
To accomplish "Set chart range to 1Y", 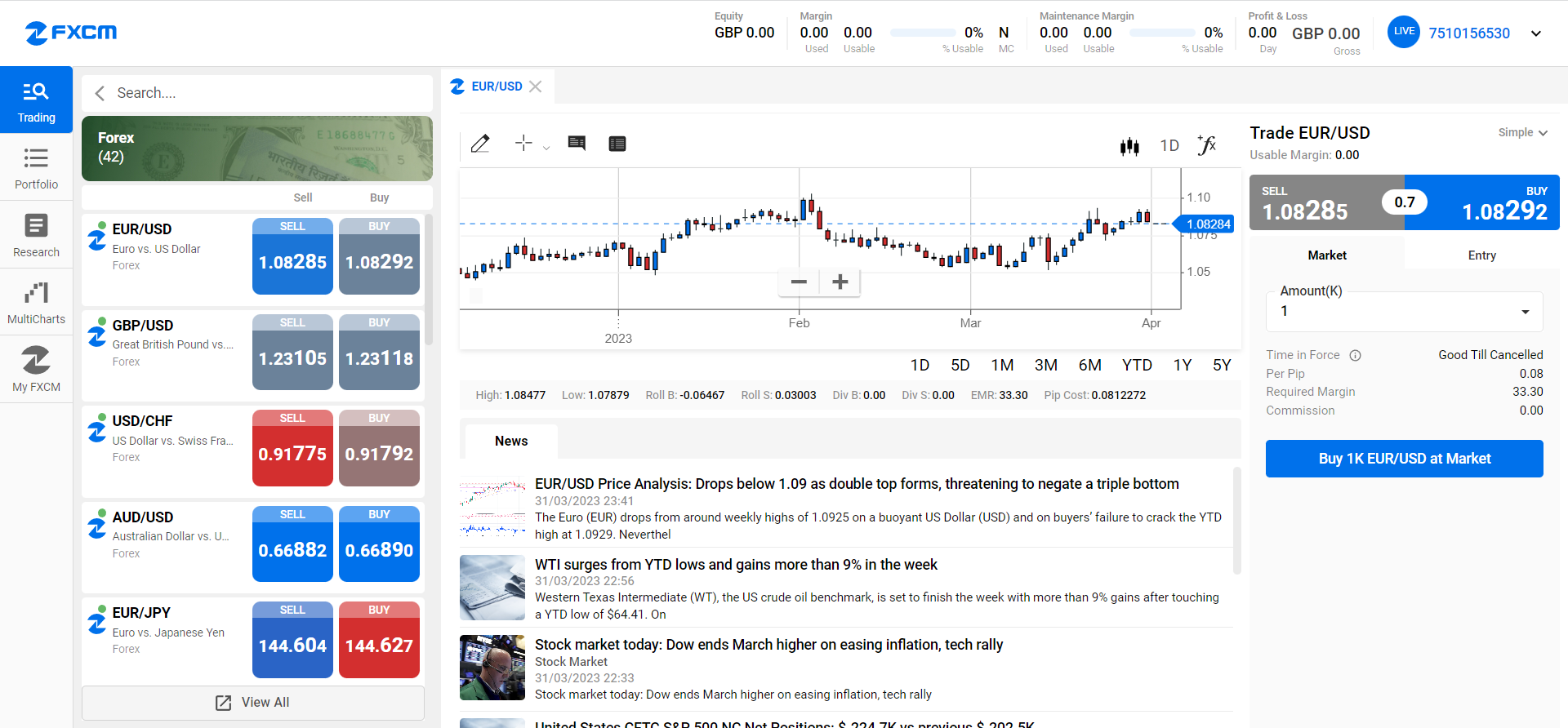I will coord(1182,366).
